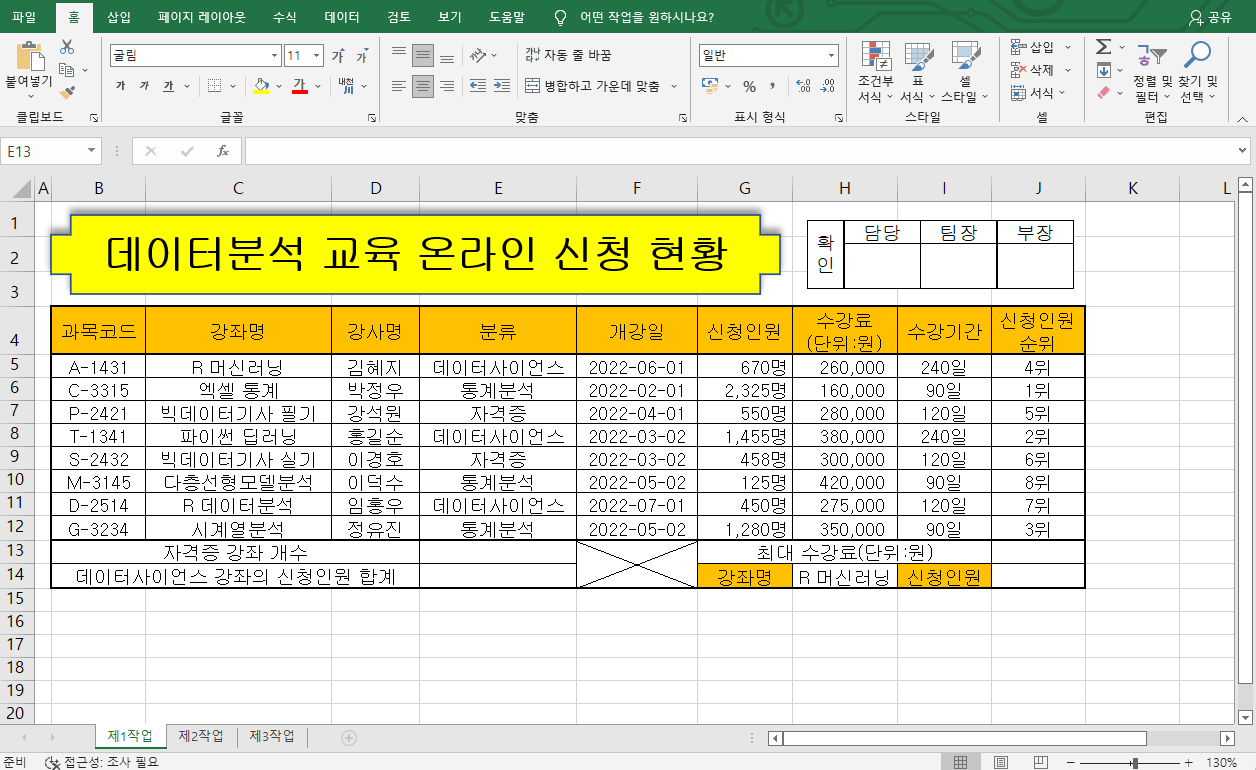Click the Bottom Align icon
1256x770 pixels.
pos(447,56)
